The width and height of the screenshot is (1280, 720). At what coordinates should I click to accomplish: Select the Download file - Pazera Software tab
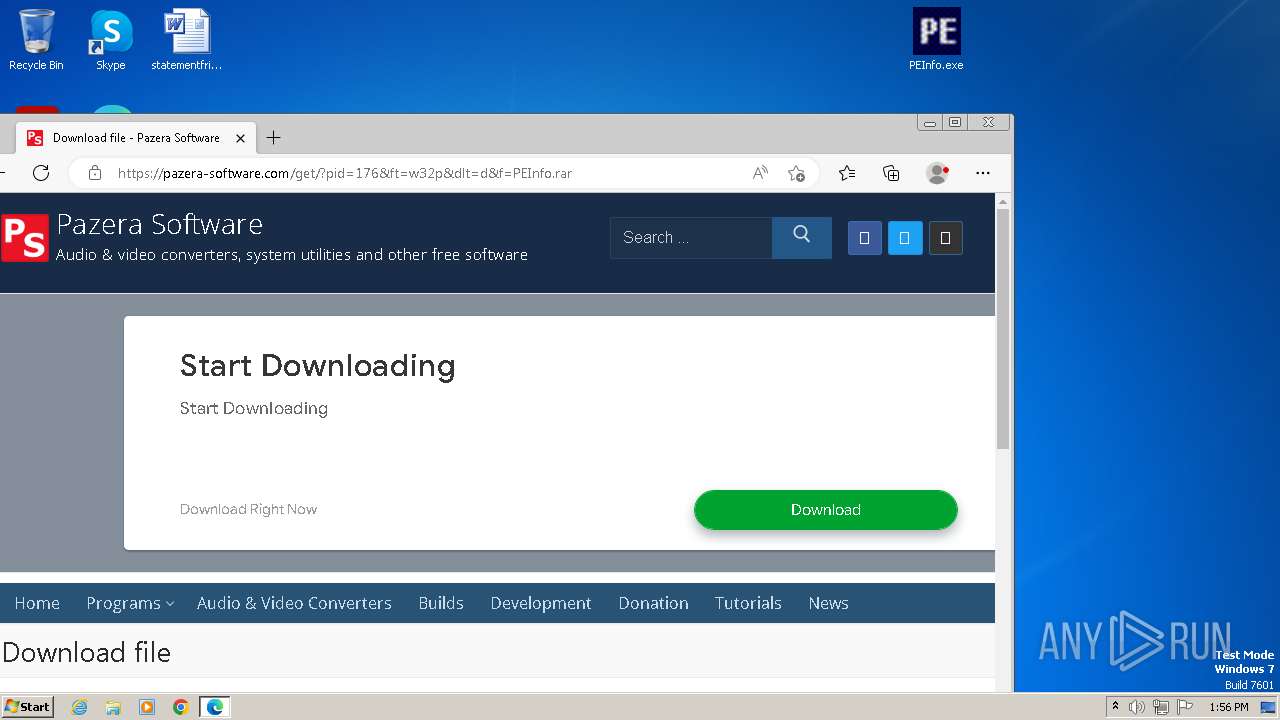point(136,138)
